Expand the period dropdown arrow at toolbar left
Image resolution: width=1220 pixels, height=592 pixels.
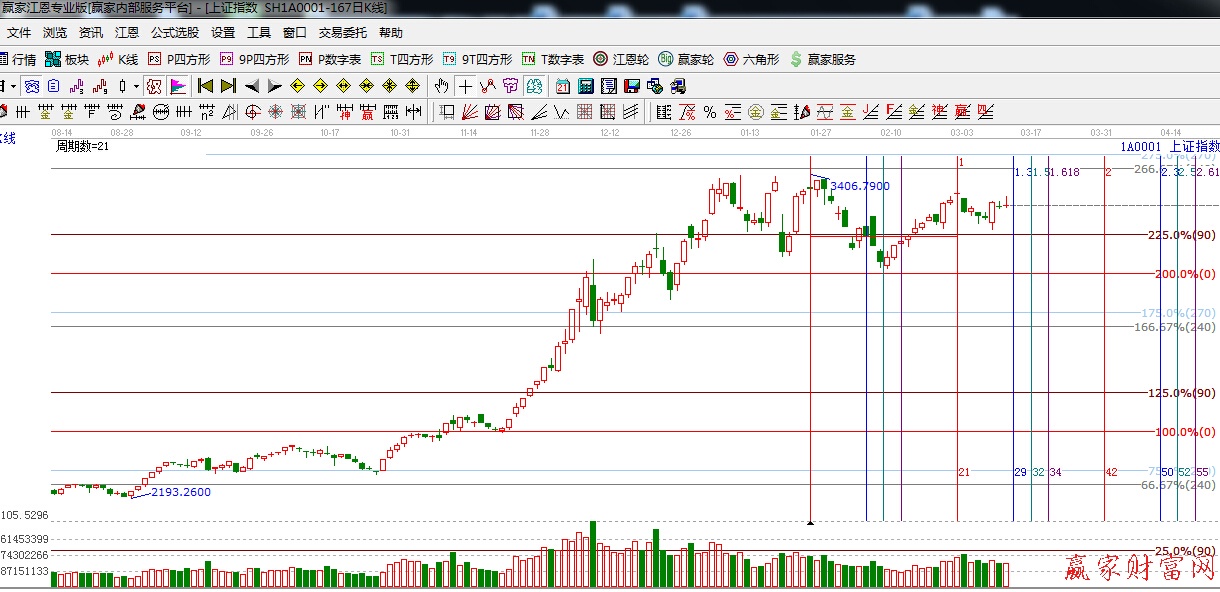[13, 86]
